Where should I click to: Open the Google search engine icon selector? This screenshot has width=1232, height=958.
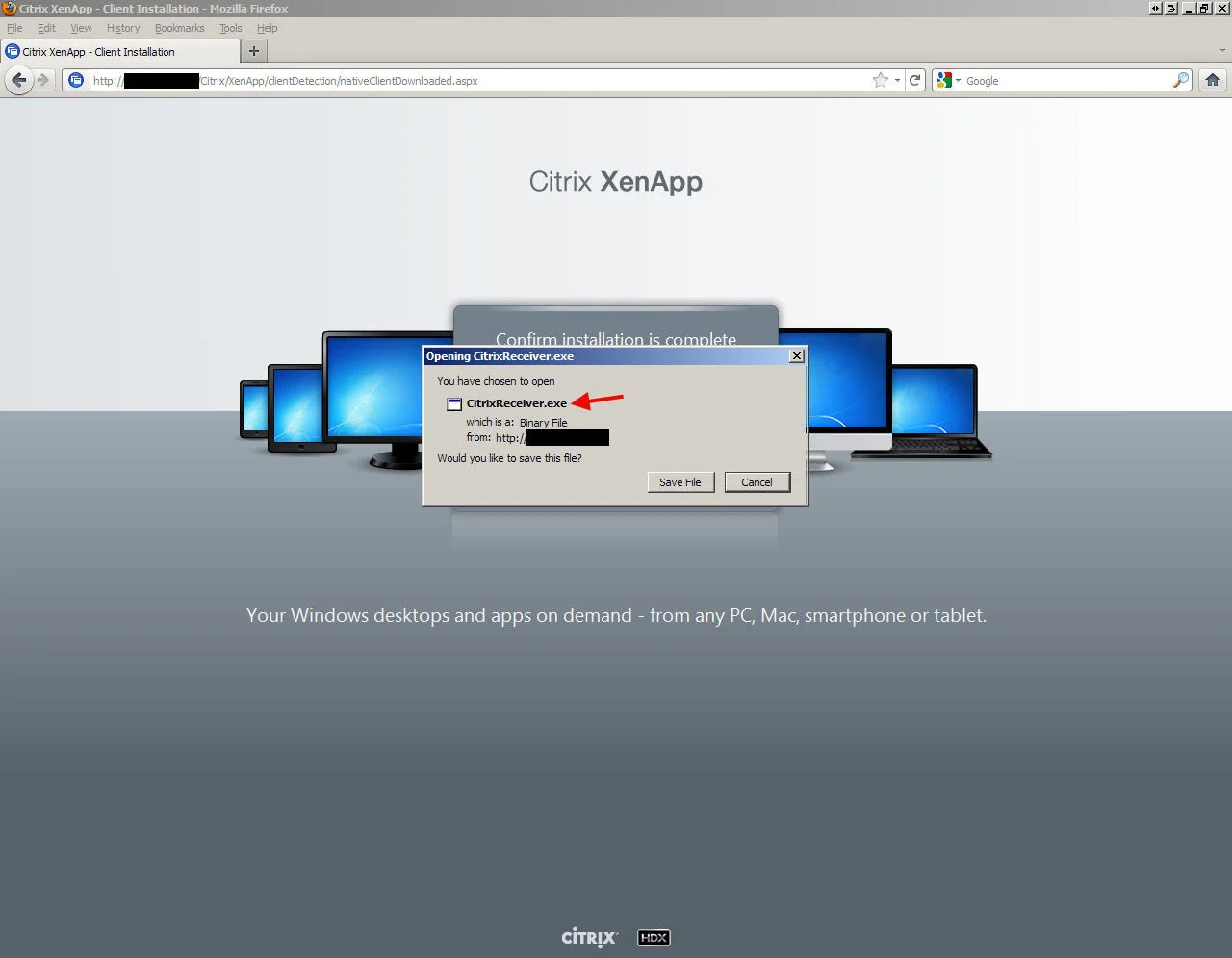948,80
